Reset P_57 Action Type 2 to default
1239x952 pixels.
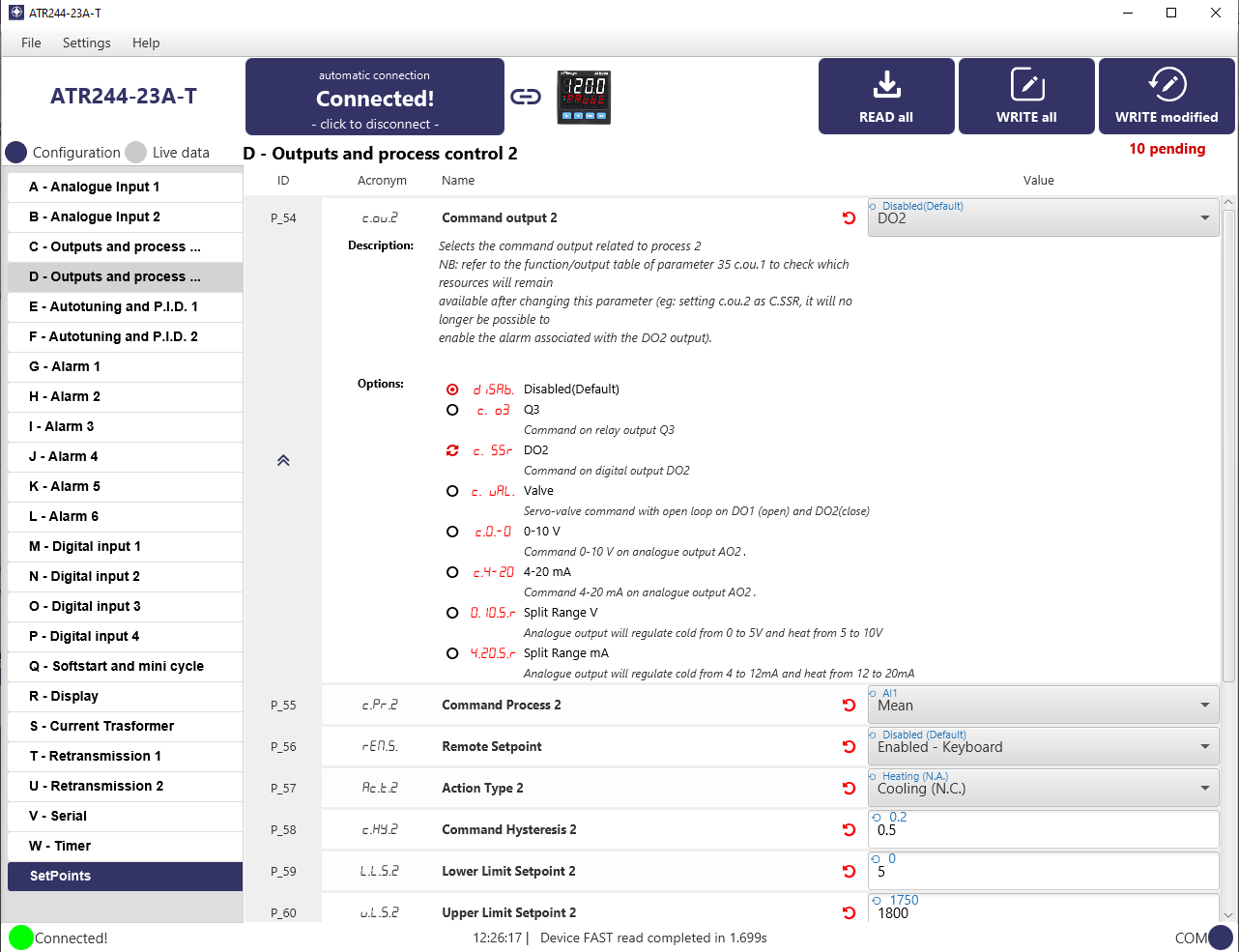[850, 789]
